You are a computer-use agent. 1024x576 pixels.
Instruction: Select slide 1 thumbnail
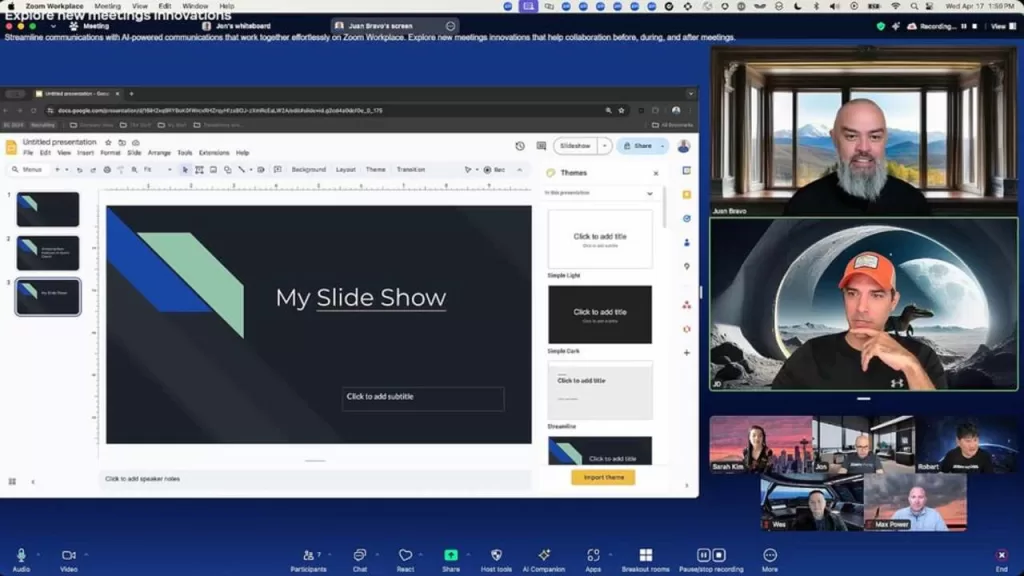click(48, 209)
